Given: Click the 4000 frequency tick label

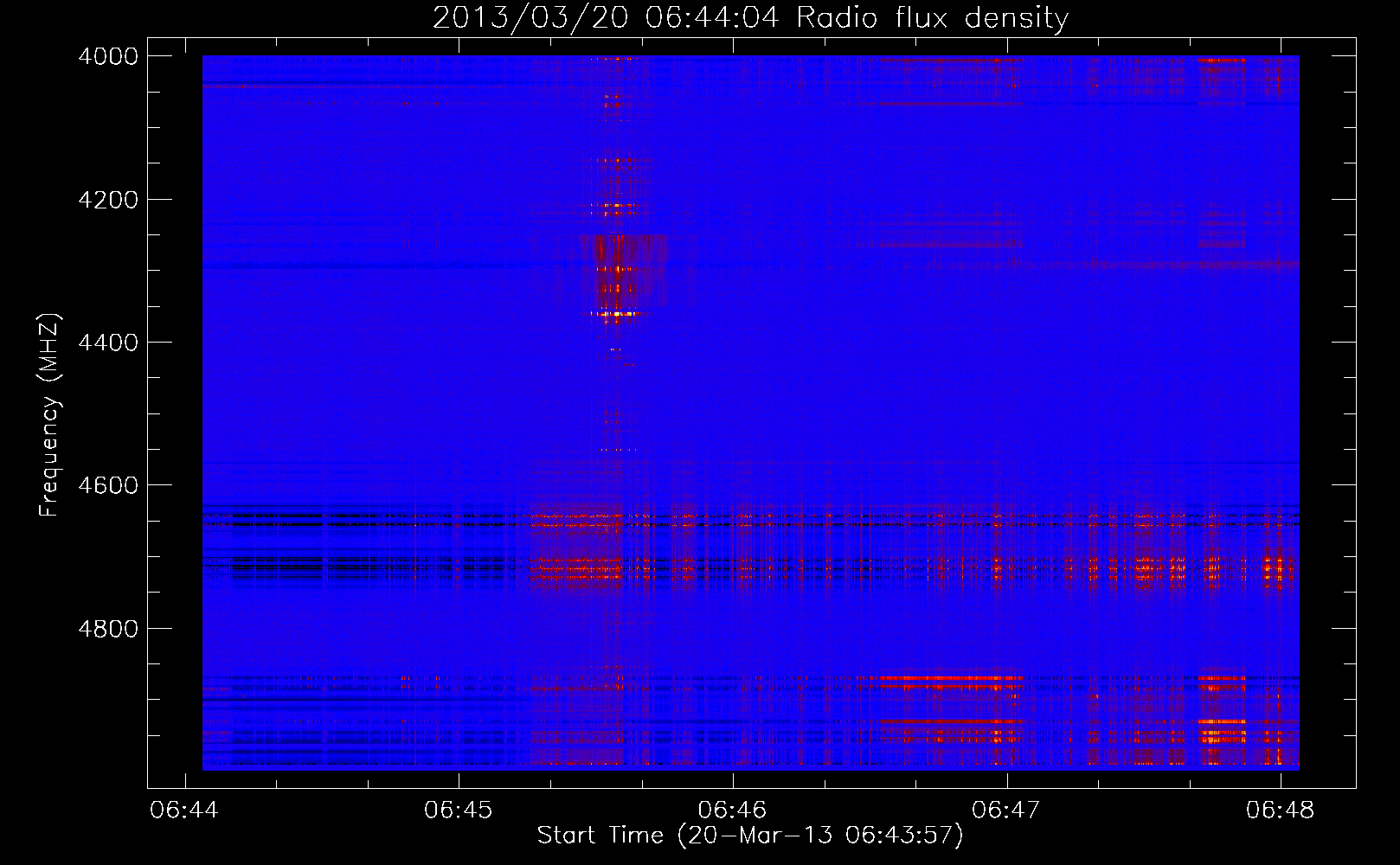Looking at the screenshot, I should point(108,56).
